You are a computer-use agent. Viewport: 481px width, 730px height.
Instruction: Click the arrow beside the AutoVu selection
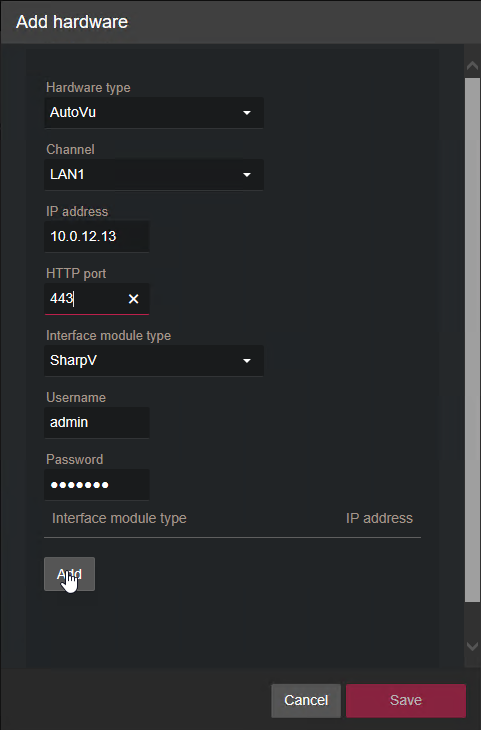tap(247, 113)
